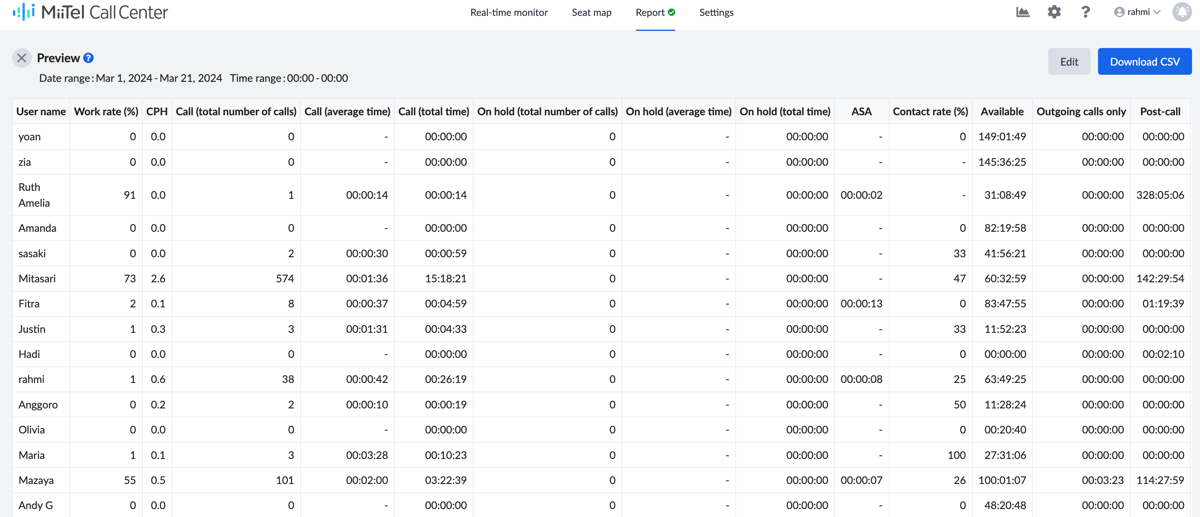Screen dimensions: 1200x517
Task: Select the Fitra user name
Action: tap(29, 303)
